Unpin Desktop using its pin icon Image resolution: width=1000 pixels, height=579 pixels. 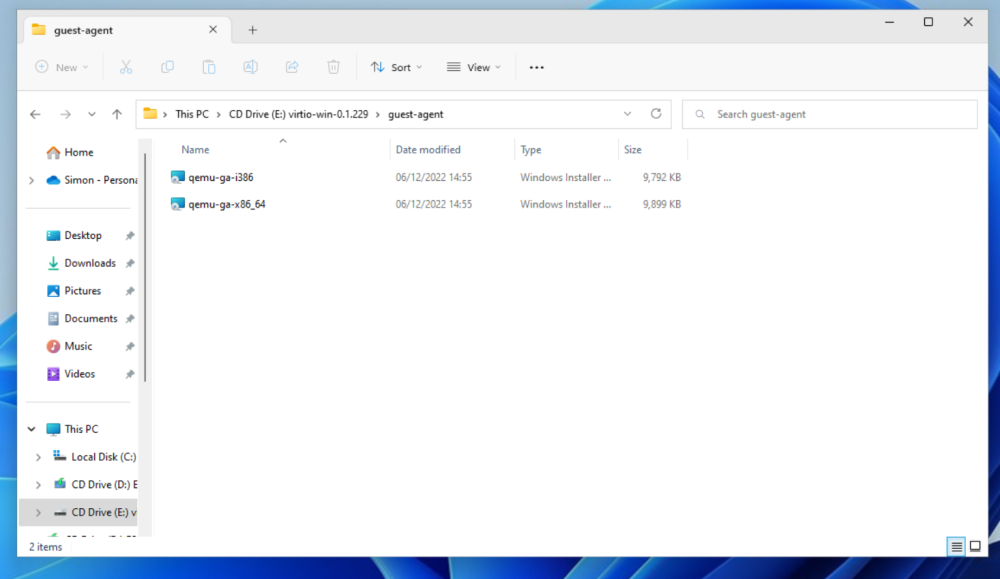coord(130,236)
